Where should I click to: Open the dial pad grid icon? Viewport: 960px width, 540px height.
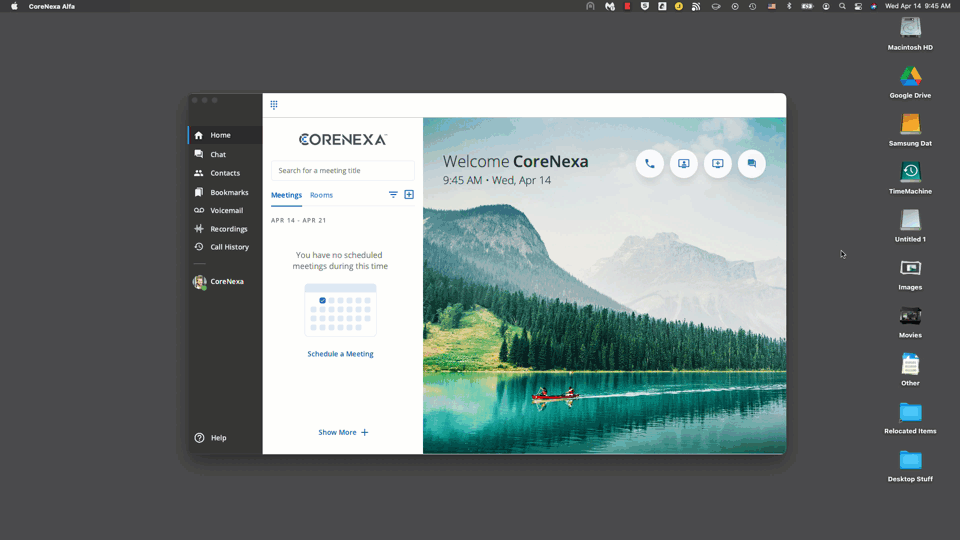coord(274,105)
